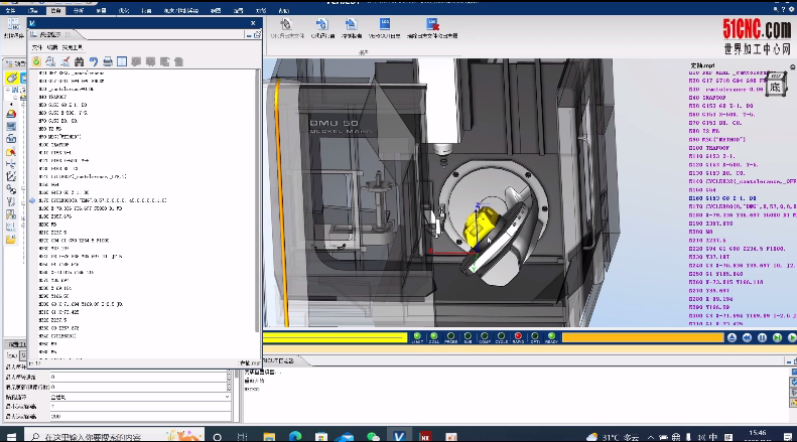Toggle the LIMIT status indicator light
797x442 pixels.
416,338
